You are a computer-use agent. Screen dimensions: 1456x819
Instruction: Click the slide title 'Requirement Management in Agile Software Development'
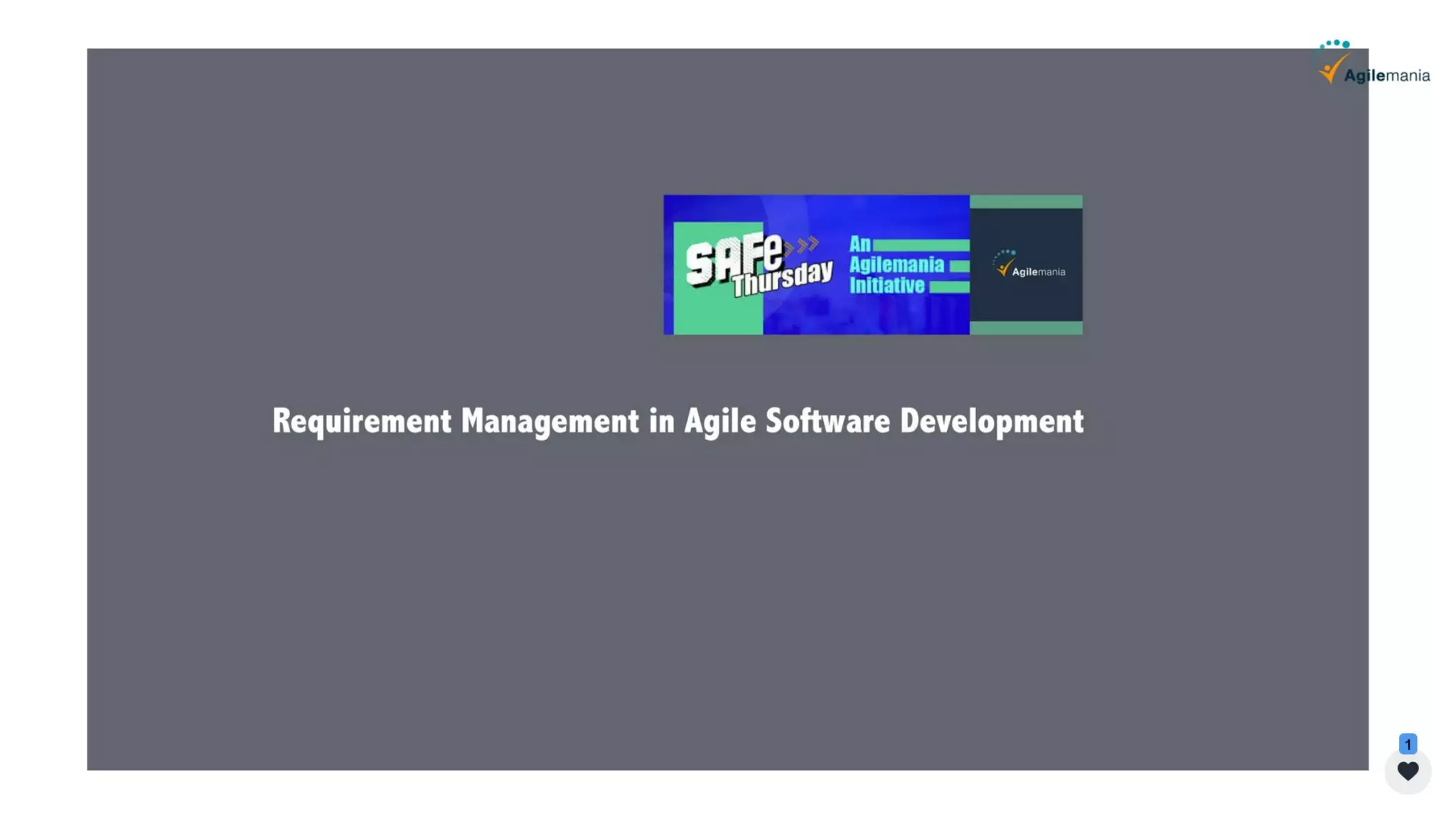click(x=678, y=421)
